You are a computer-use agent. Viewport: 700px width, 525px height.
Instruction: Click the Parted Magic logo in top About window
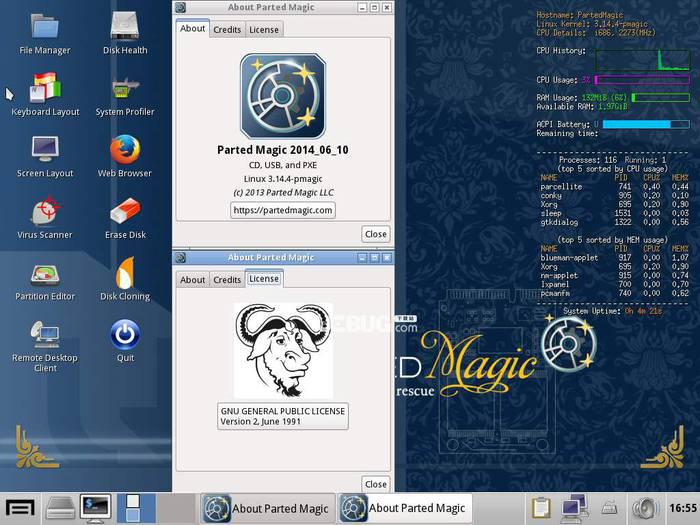coord(283,96)
